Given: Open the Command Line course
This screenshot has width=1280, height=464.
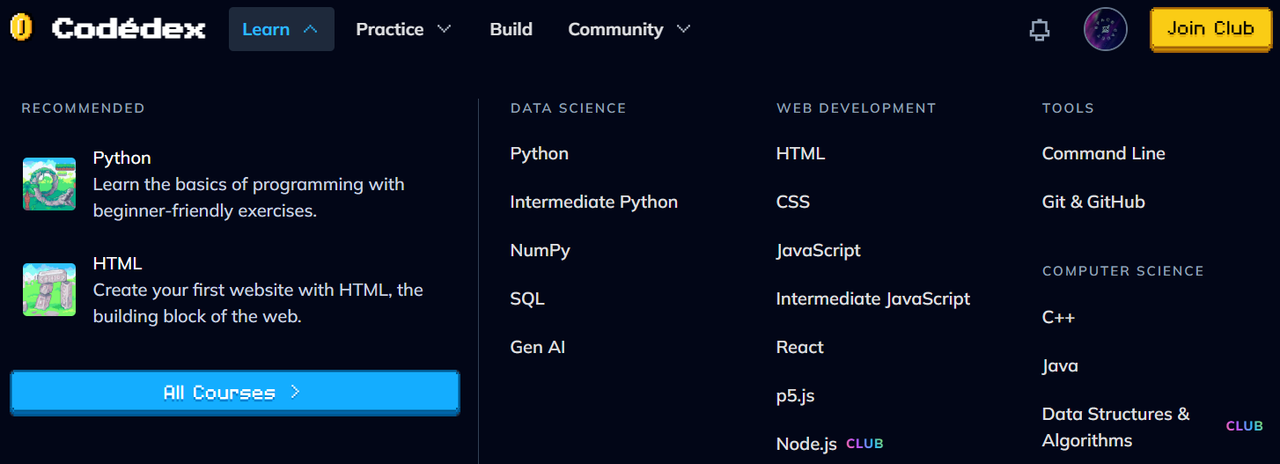Looking at the screenshot, I should pyautogui.click(x=1104, y=154).
